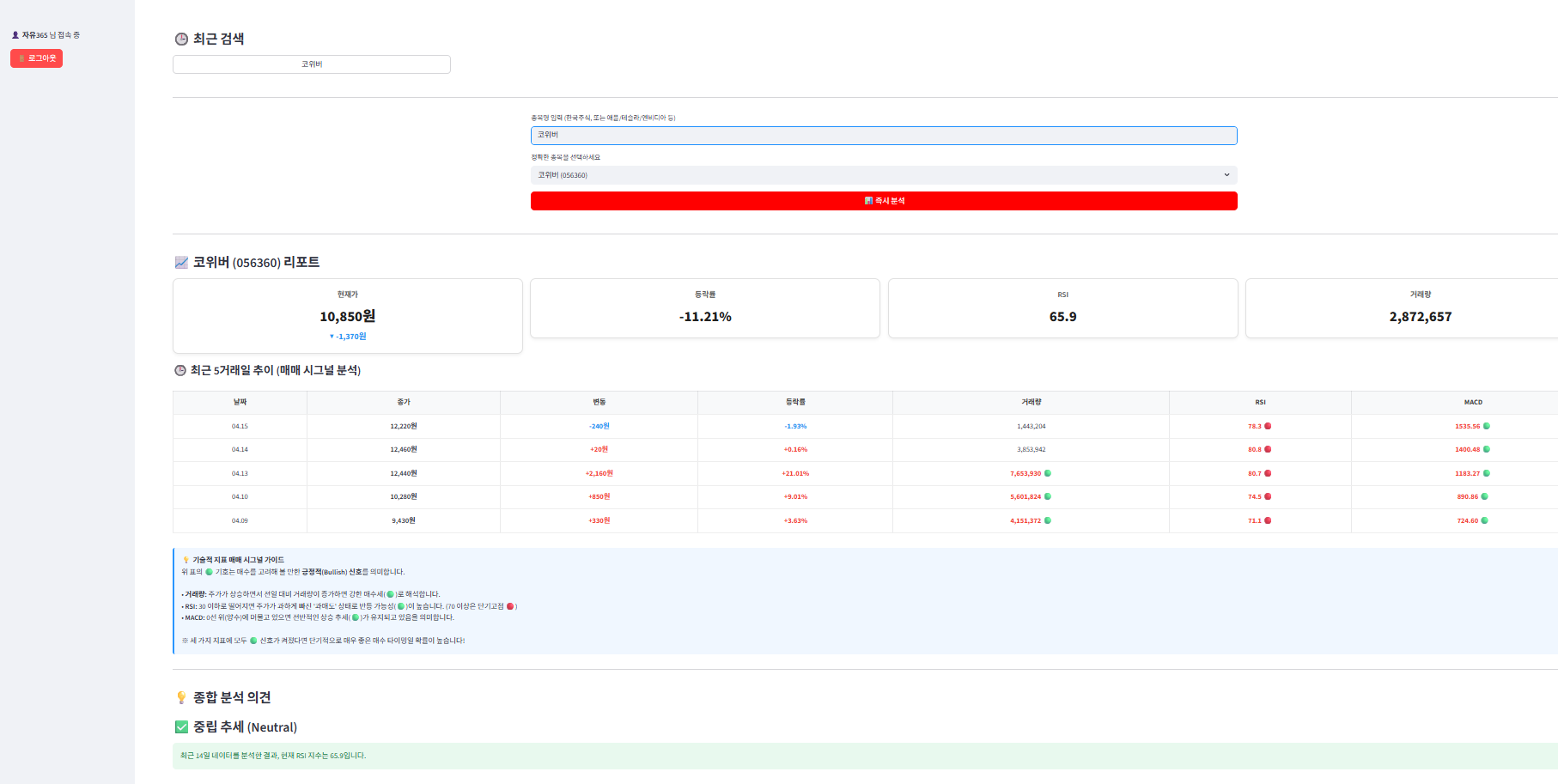Click the green volume dot beside 7,653,930

[x=1048, y=473]
